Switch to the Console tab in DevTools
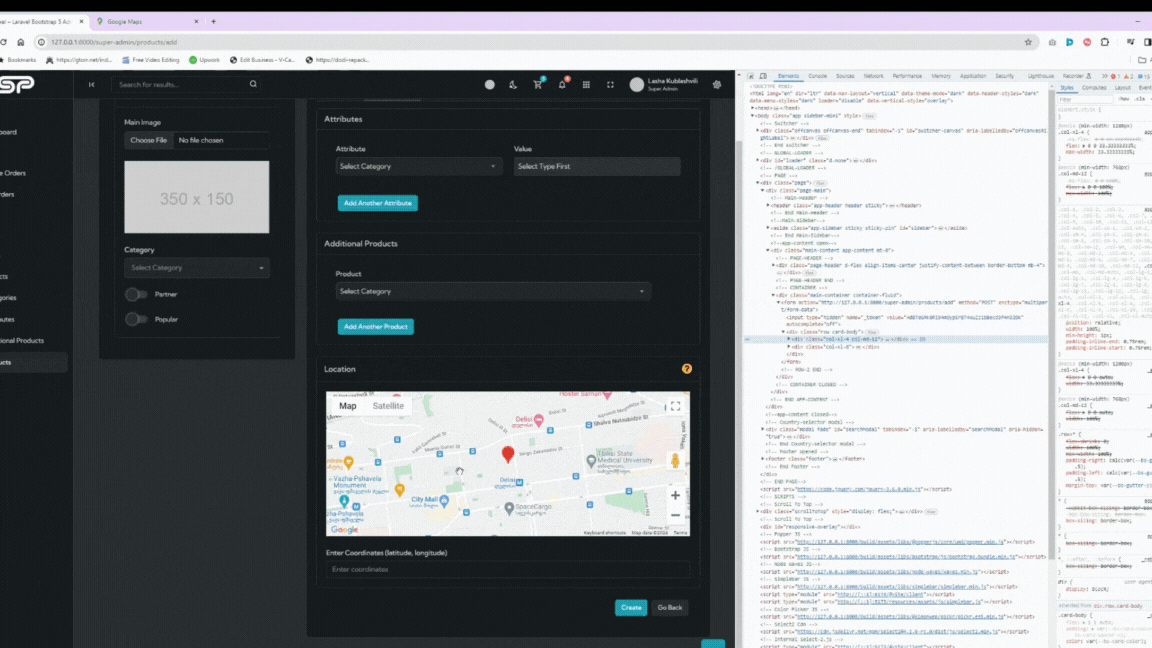Viewport: 1152px width, 648px height. pyautogui.click(x=818, y=76)
